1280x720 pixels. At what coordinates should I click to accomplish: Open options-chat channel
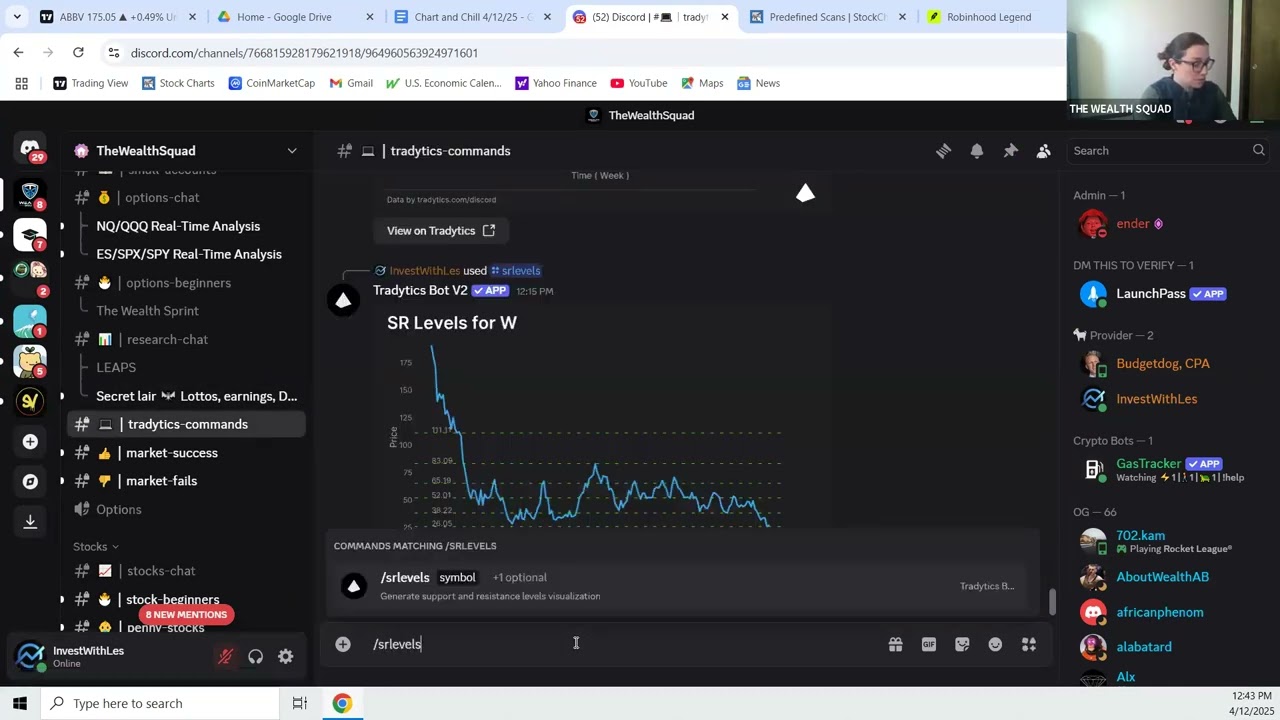tap(186, 198)
